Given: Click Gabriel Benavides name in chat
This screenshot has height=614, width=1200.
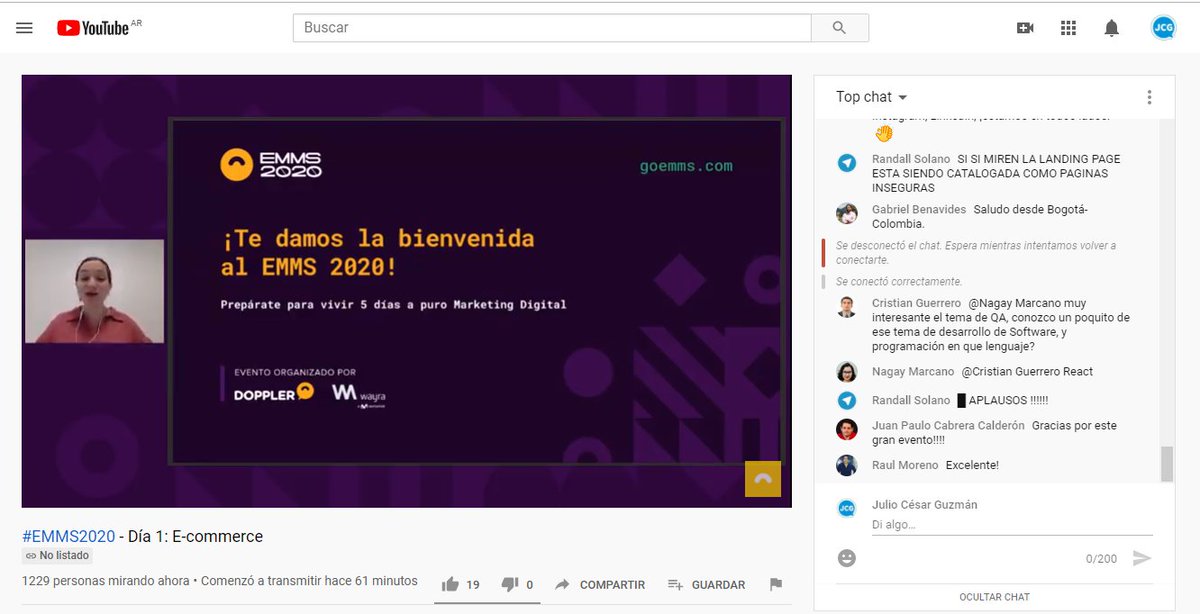Looking at the screenshot, I should tap(918, 209).
